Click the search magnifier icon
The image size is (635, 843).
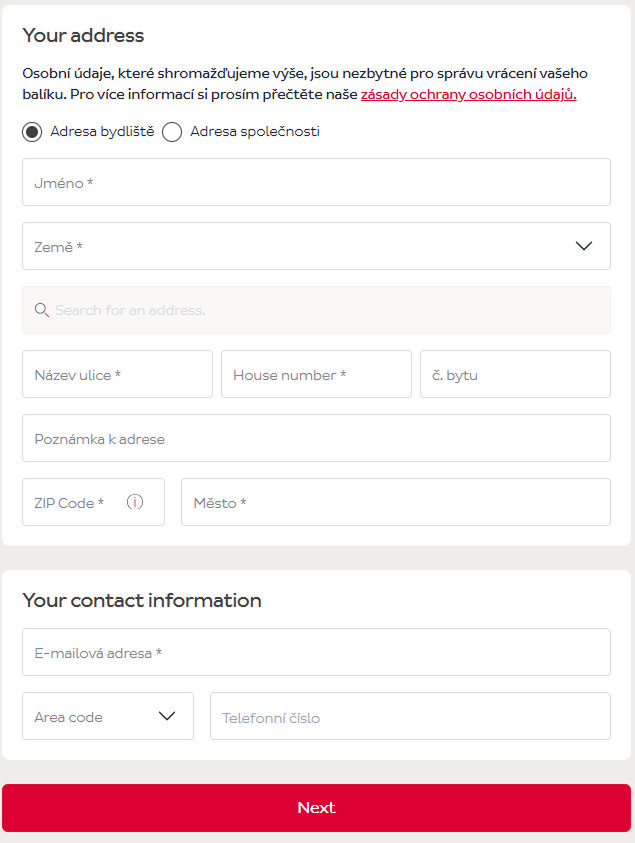(x=42, y=310)
